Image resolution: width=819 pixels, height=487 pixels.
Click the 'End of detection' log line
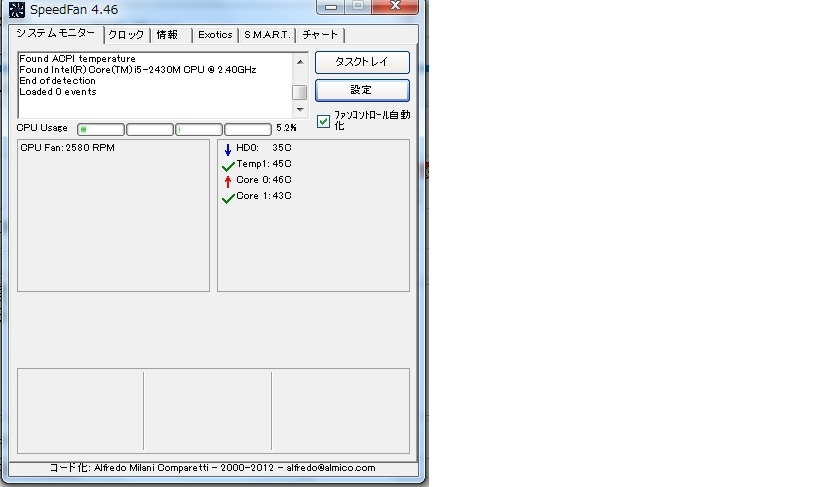57,80
